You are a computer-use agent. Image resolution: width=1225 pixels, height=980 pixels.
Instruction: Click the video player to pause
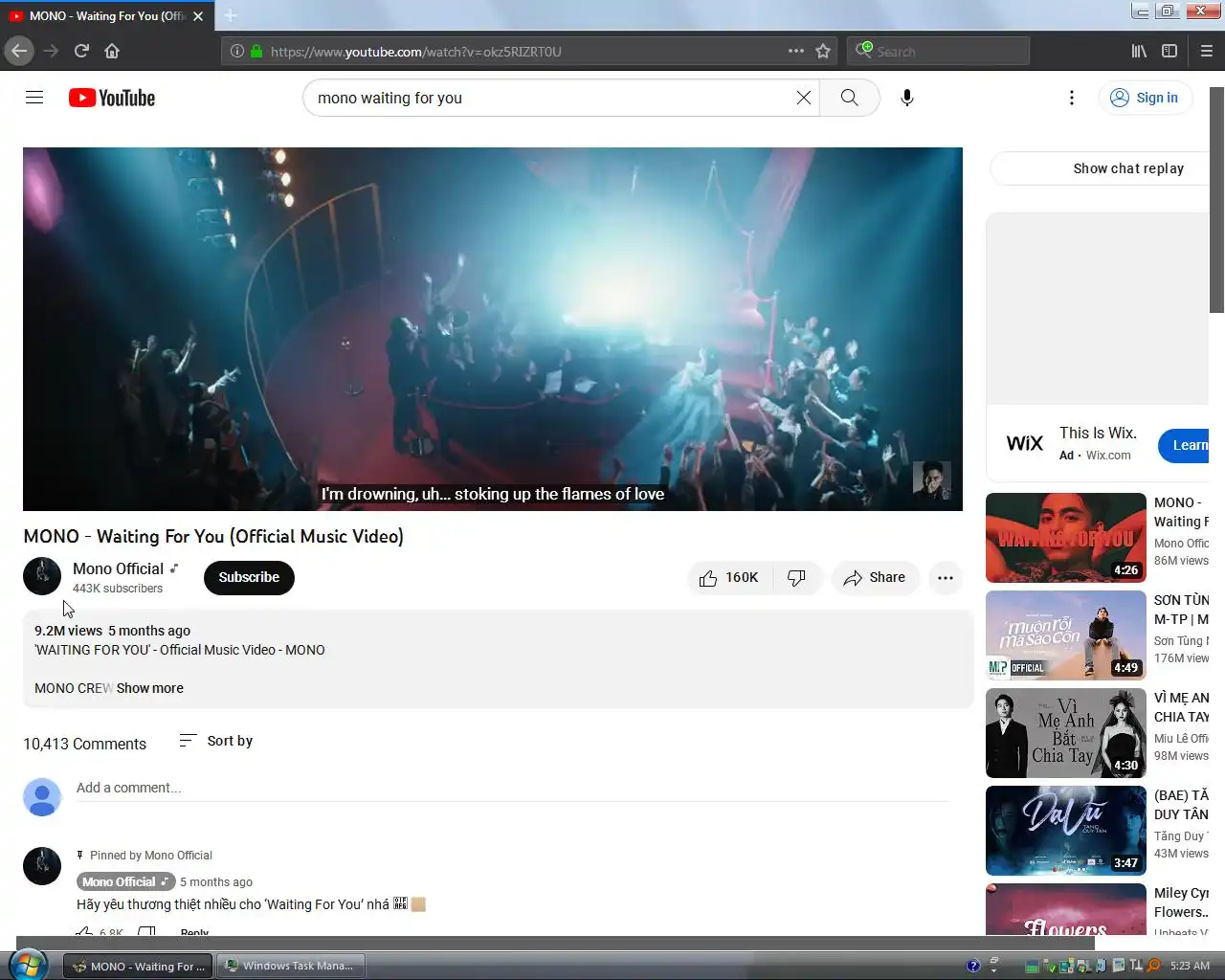point(493,328)
